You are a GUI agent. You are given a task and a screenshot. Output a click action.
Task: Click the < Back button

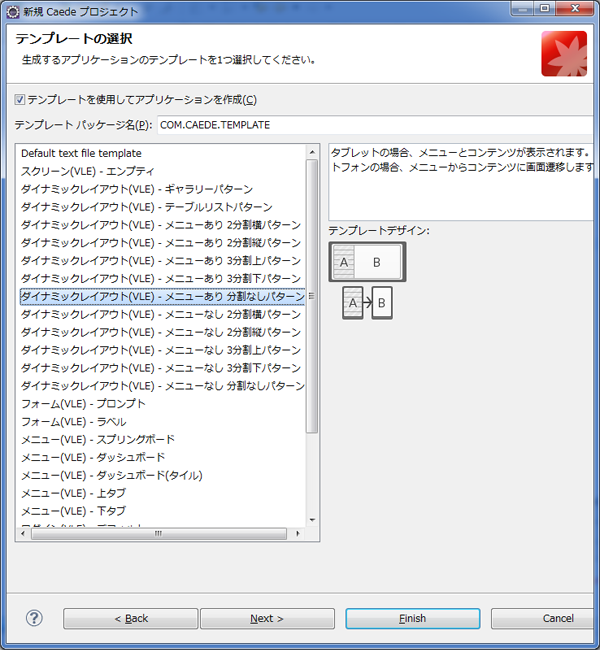(x=131, y=618)
